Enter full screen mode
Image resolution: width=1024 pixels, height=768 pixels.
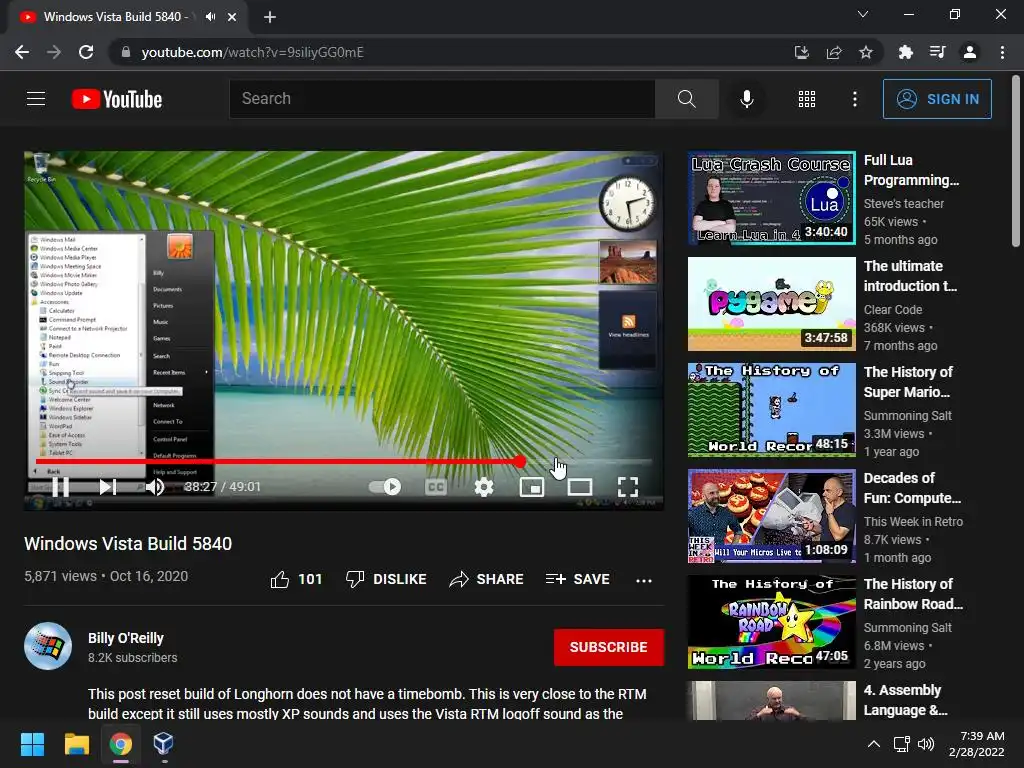628,487
